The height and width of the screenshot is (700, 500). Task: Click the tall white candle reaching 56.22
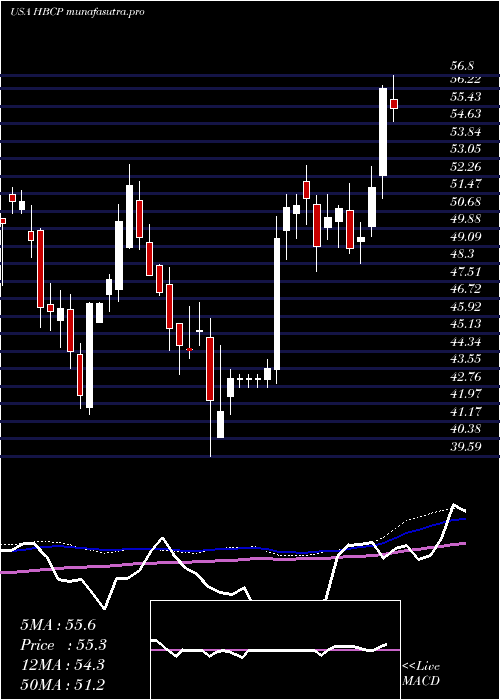(383, 132)
